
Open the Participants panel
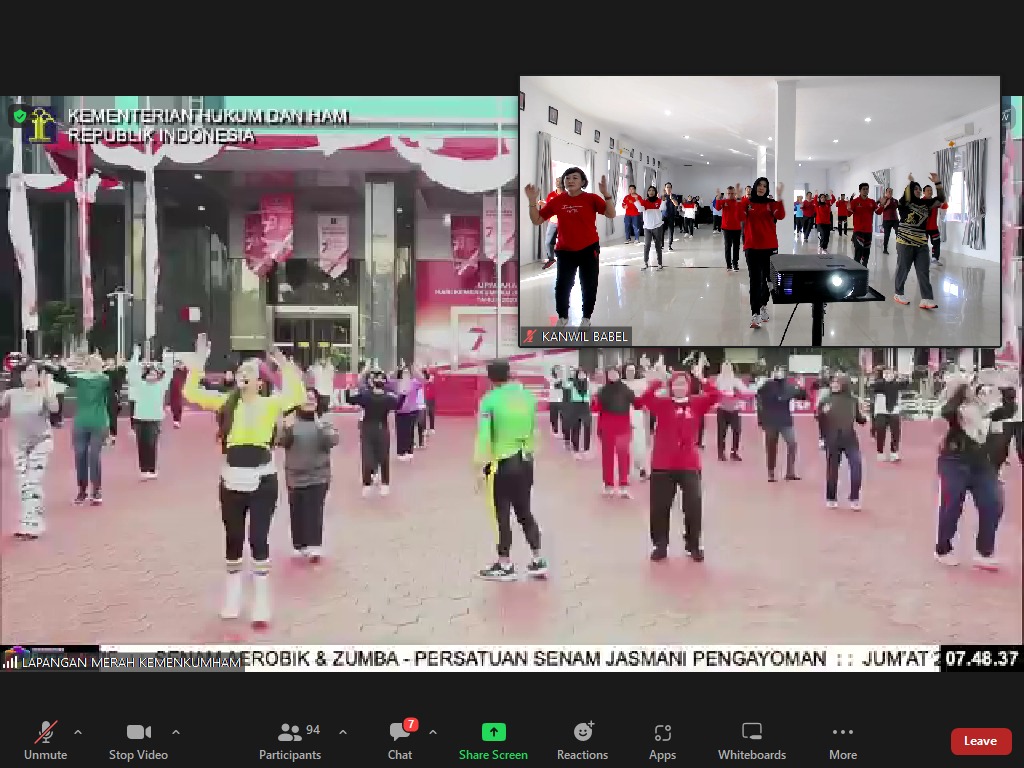pos(290,740)
